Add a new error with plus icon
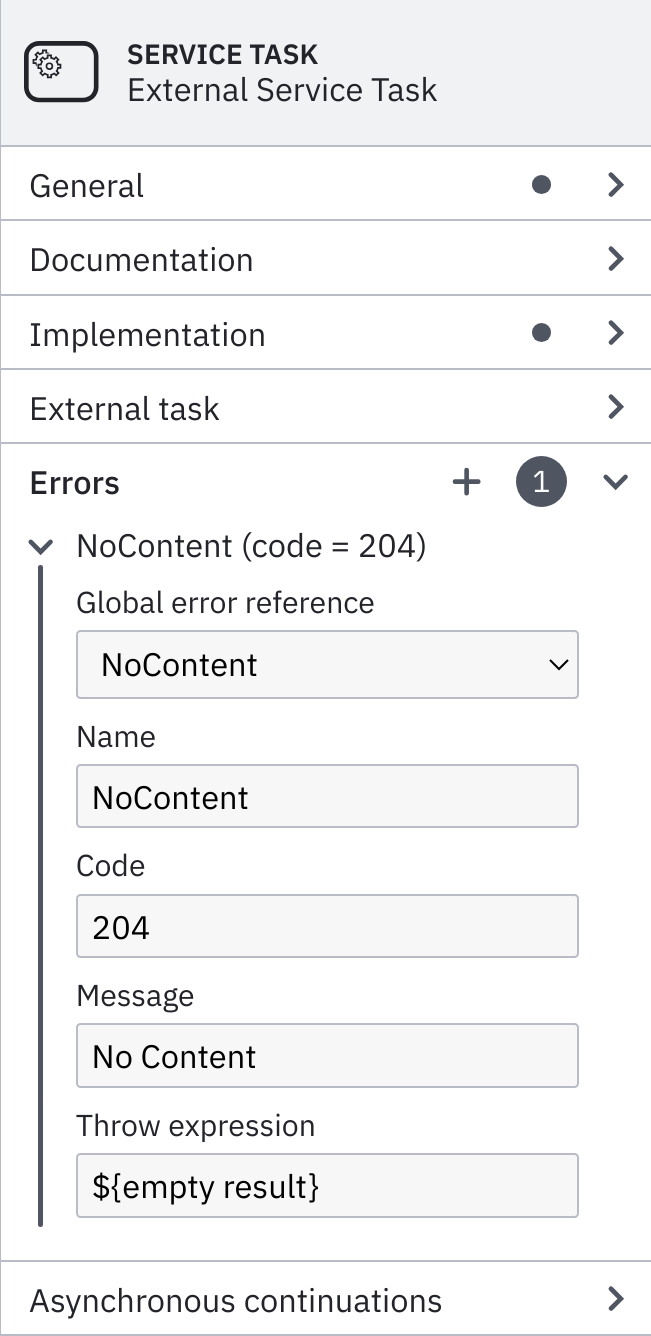Viewport: 651px width, 1336px height. click(x=466, y=483)
